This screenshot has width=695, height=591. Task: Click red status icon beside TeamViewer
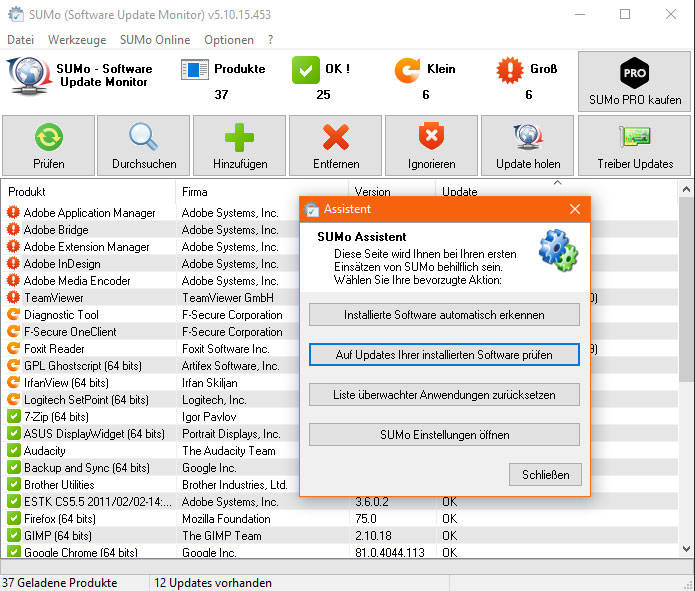point(13,297)
